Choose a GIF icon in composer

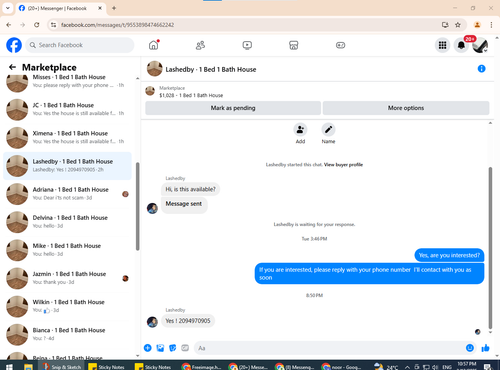point(185,348)
